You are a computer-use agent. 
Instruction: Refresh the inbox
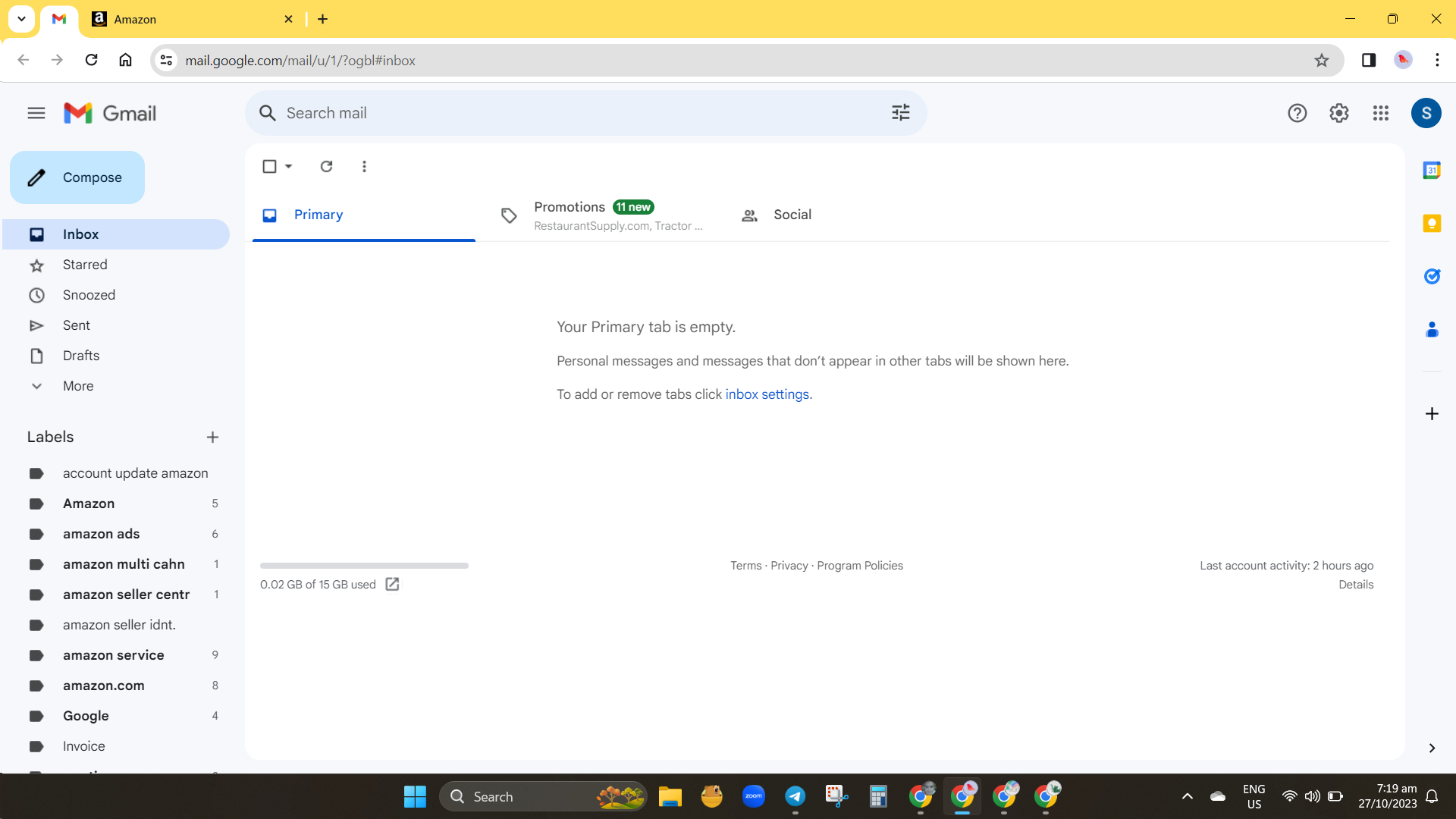click(326, 166)
